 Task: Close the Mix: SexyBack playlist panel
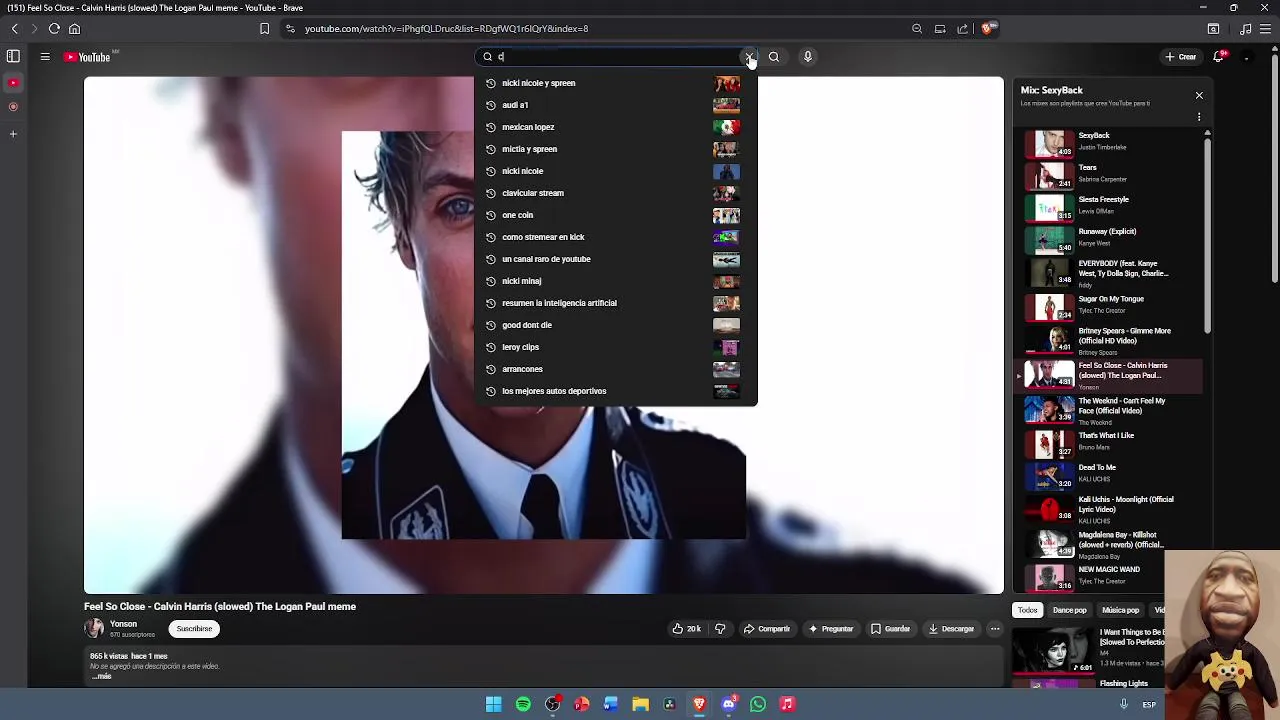pos(1199,96)
